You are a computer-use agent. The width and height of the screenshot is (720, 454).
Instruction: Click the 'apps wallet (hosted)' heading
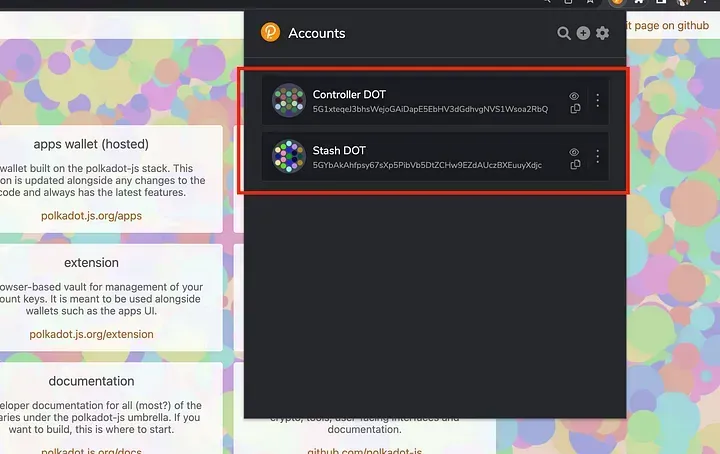point(91,144)
